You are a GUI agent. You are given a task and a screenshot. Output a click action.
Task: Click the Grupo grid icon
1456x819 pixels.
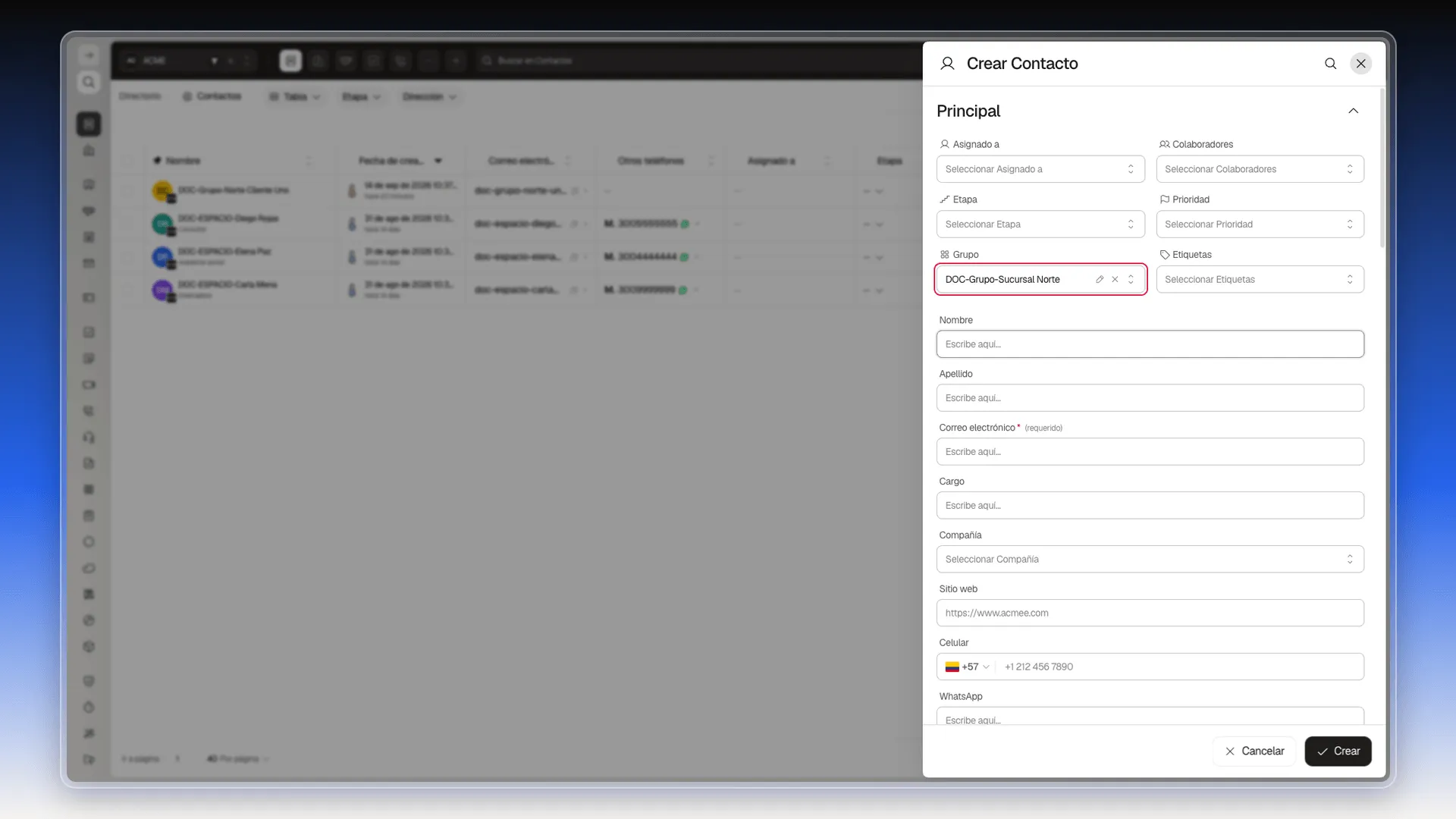[945, 255]
